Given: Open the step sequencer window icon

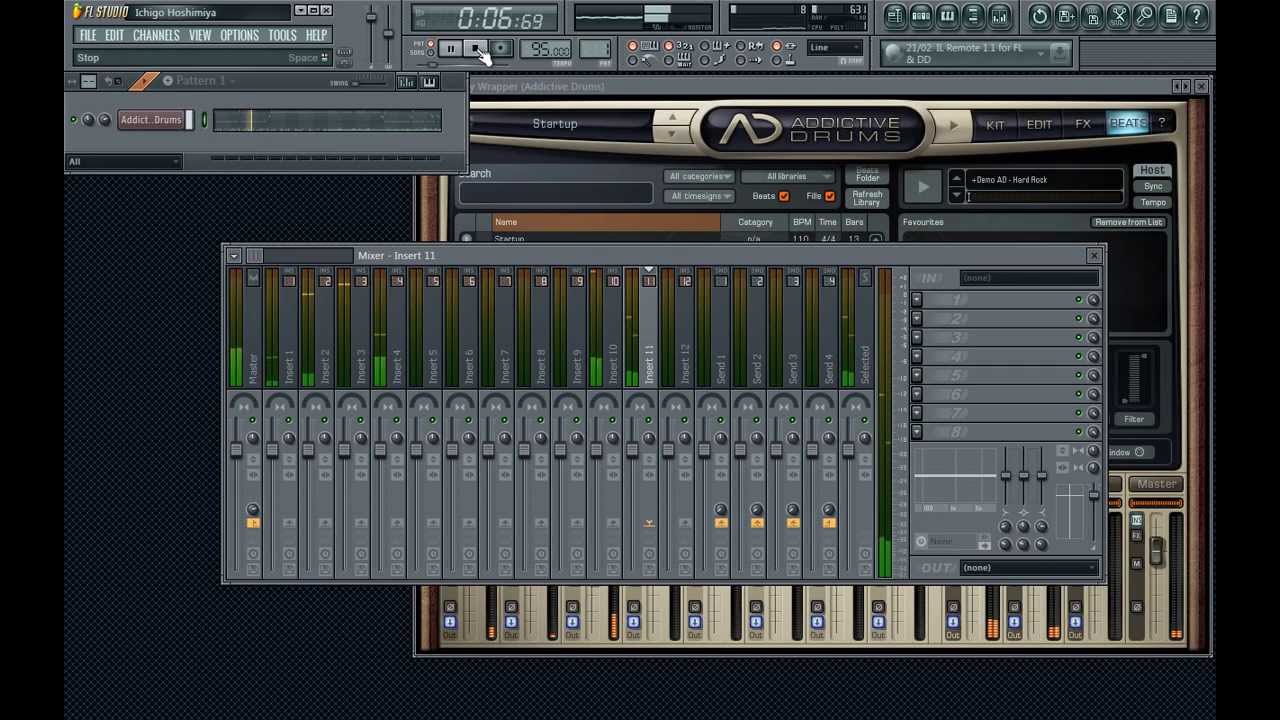Looking at the screenshot, I should pyautogui.click(x=921, y=16).
